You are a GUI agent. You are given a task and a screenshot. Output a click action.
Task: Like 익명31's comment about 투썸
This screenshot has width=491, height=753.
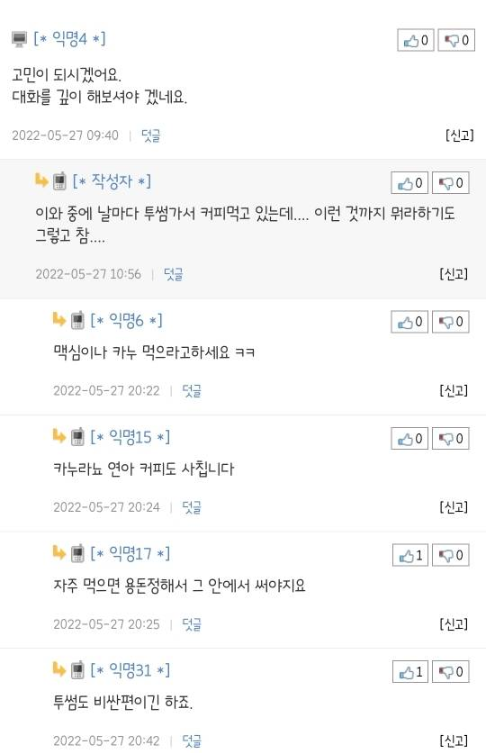[410, 672]
